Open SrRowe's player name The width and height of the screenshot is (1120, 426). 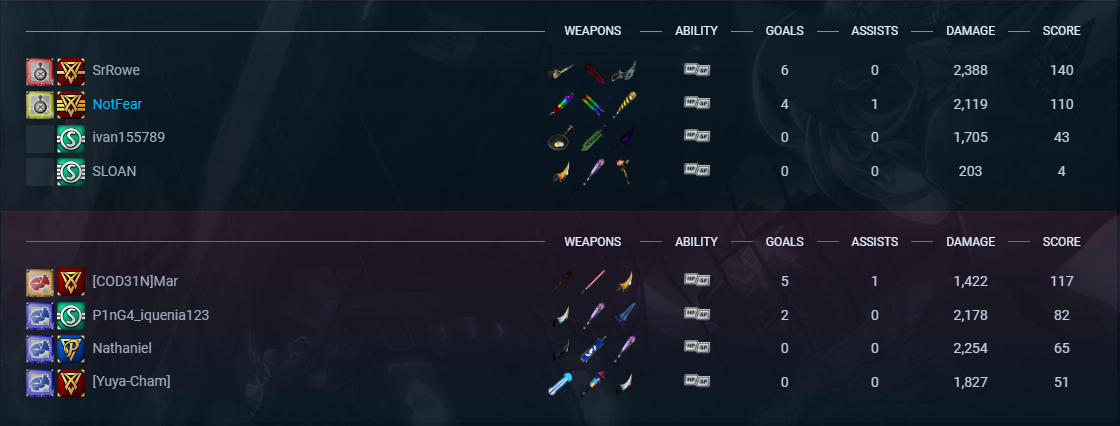click(116, 70)
